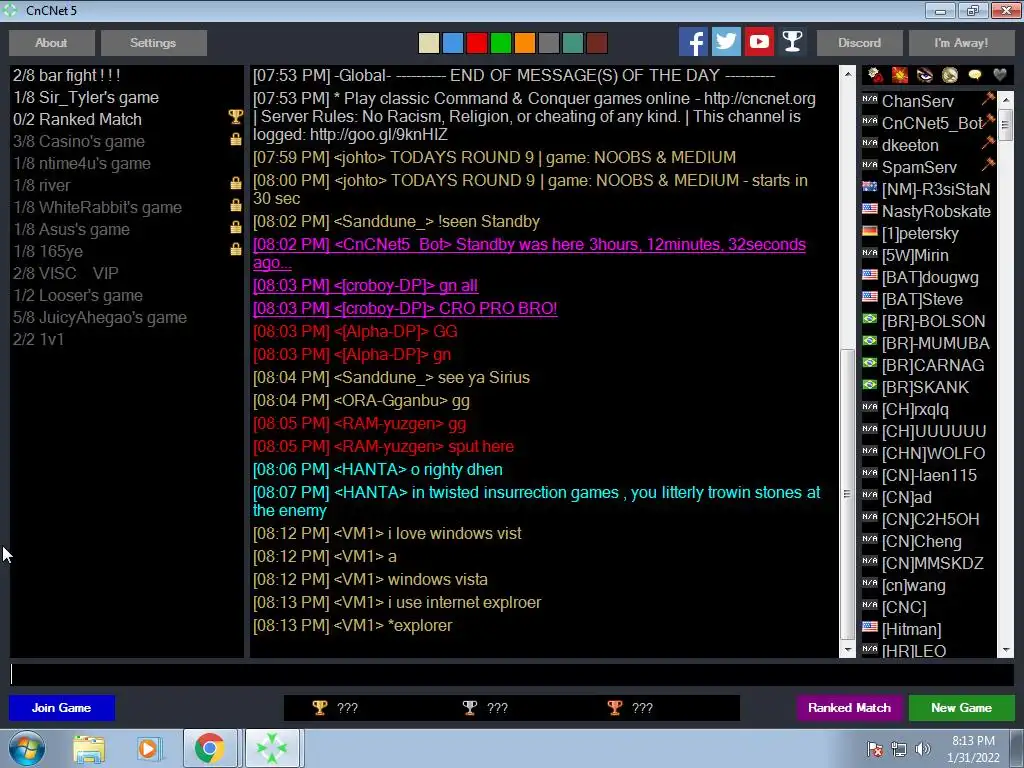Open the Windows Start menu orb
The image size is (1024, 768).
[x=26, y=748]
